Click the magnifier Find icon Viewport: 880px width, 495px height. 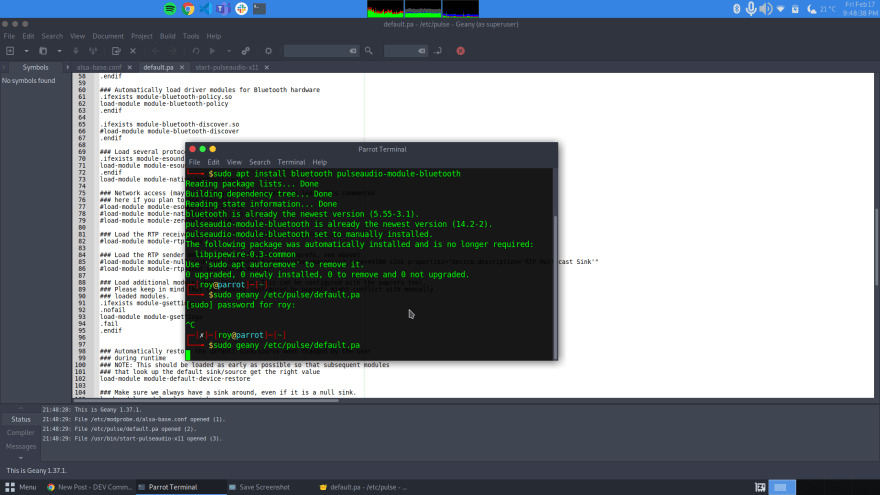coord(369,51)
